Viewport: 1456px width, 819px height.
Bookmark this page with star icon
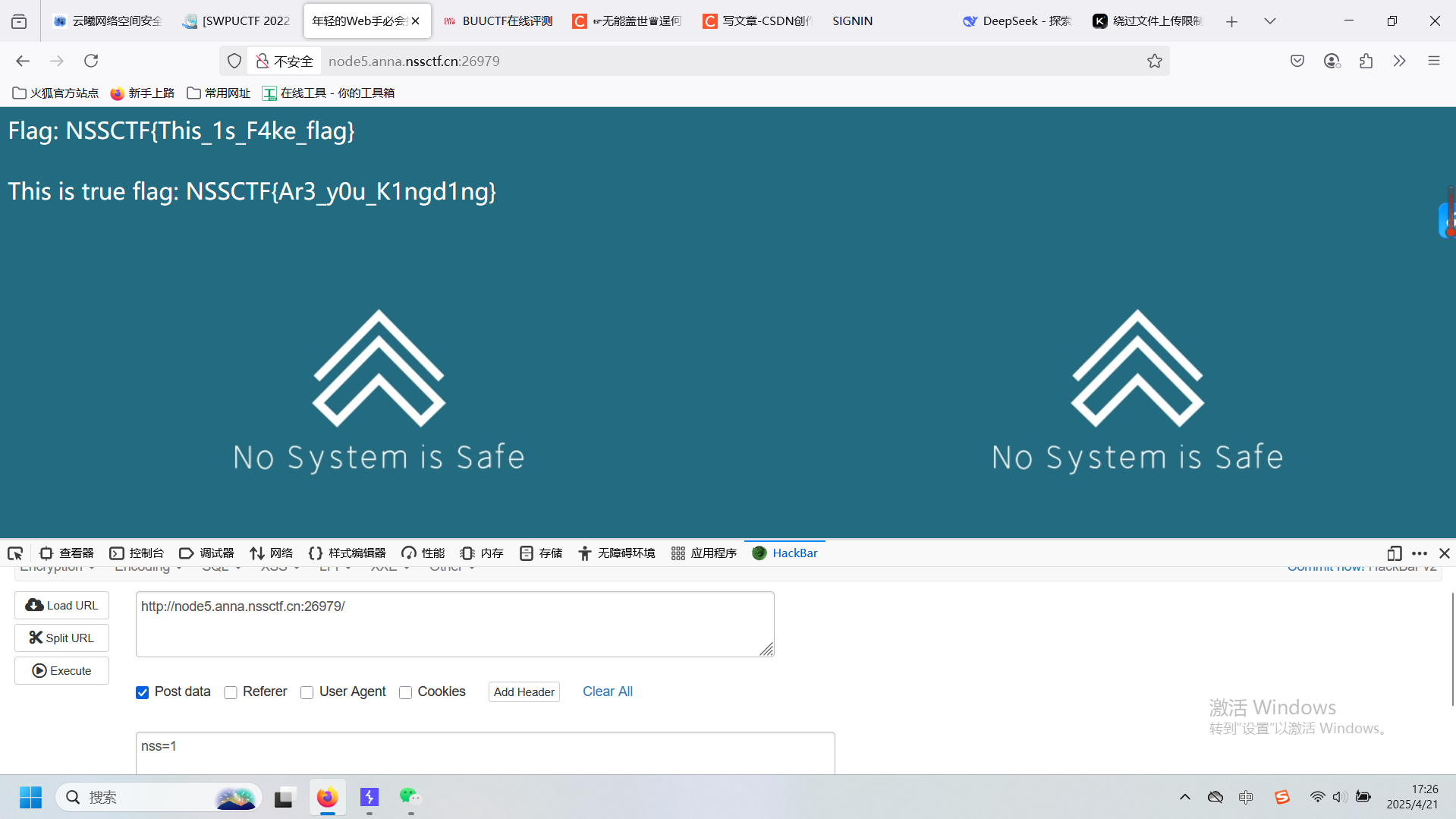1154,61
